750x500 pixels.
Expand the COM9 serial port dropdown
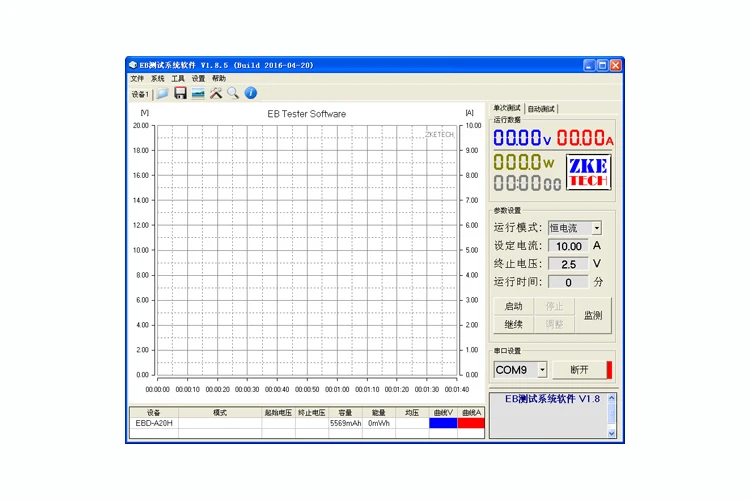[x=542, y=370]
